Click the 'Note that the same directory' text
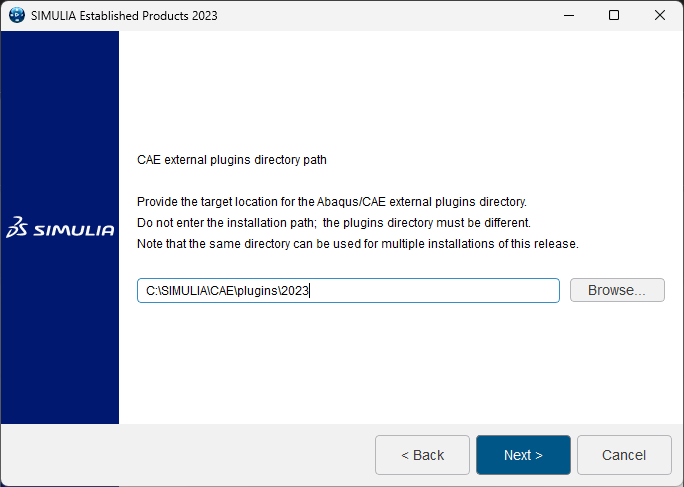The width and height of the screenshot is (684, 487). pos(357,243)
